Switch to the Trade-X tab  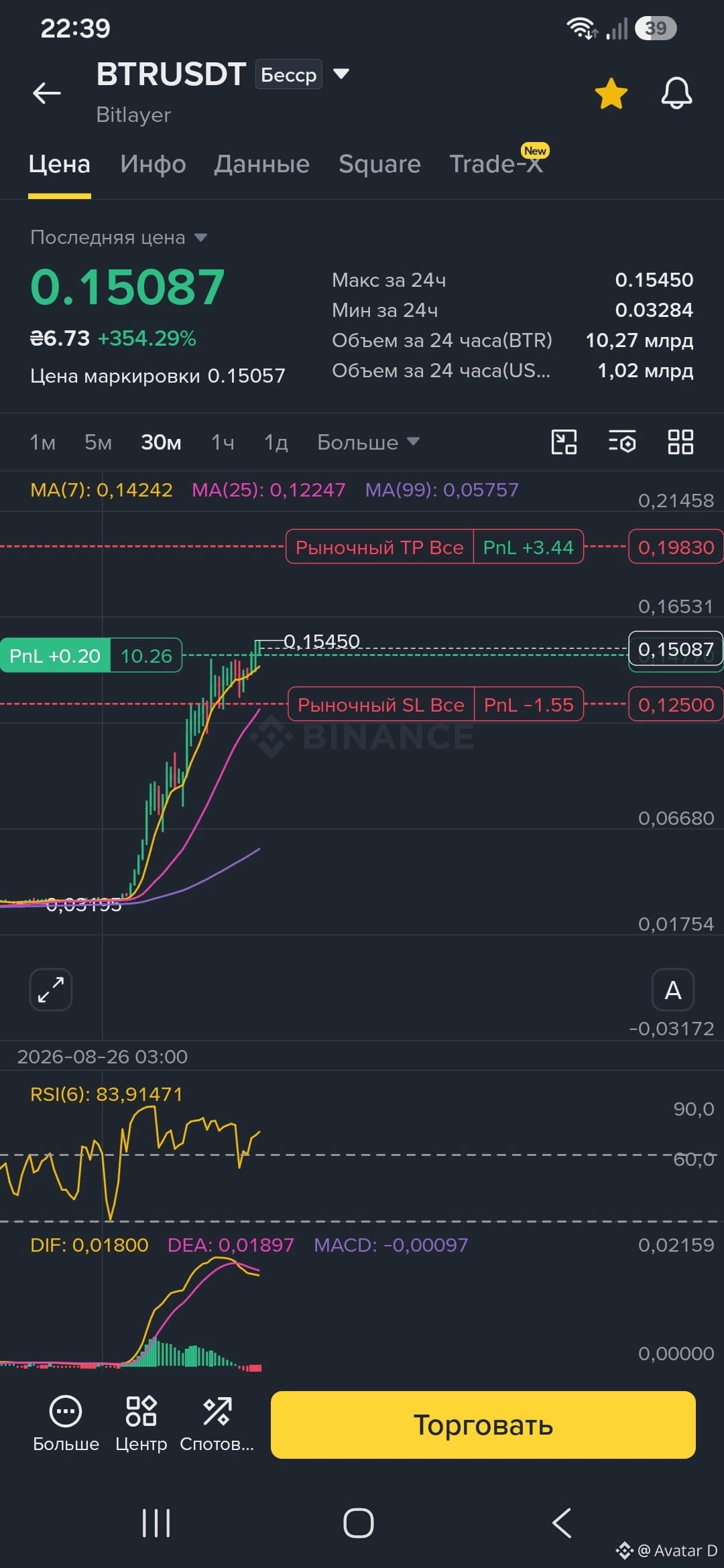[496, 164]
